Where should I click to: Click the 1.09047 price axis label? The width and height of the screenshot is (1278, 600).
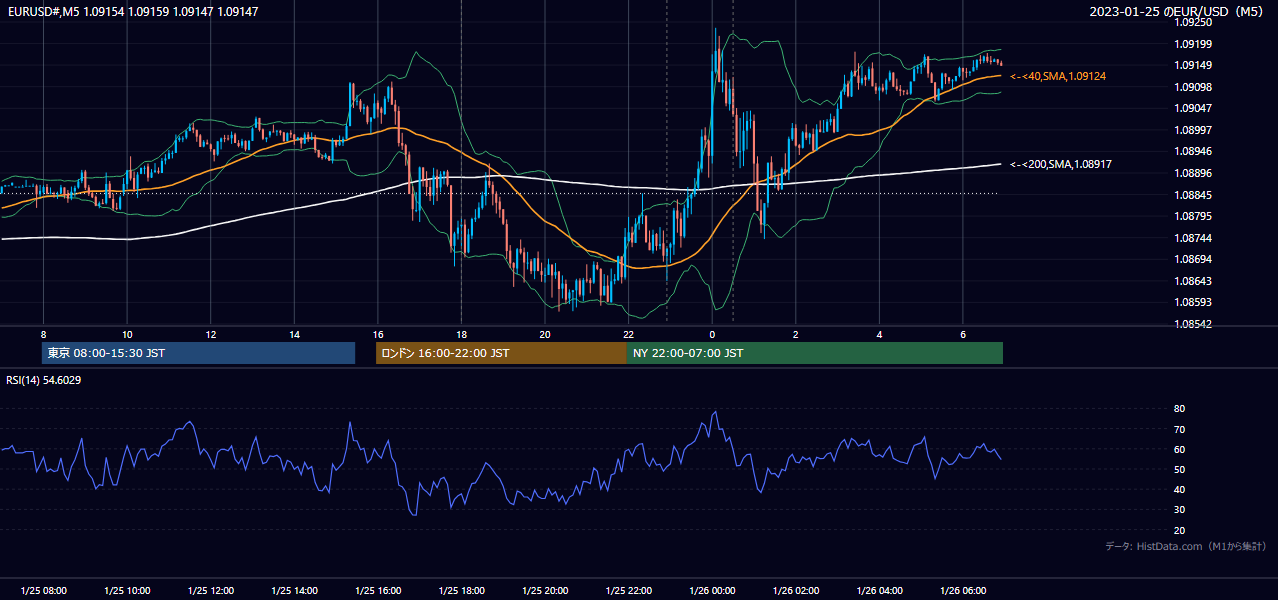(x=1192, y=108)
